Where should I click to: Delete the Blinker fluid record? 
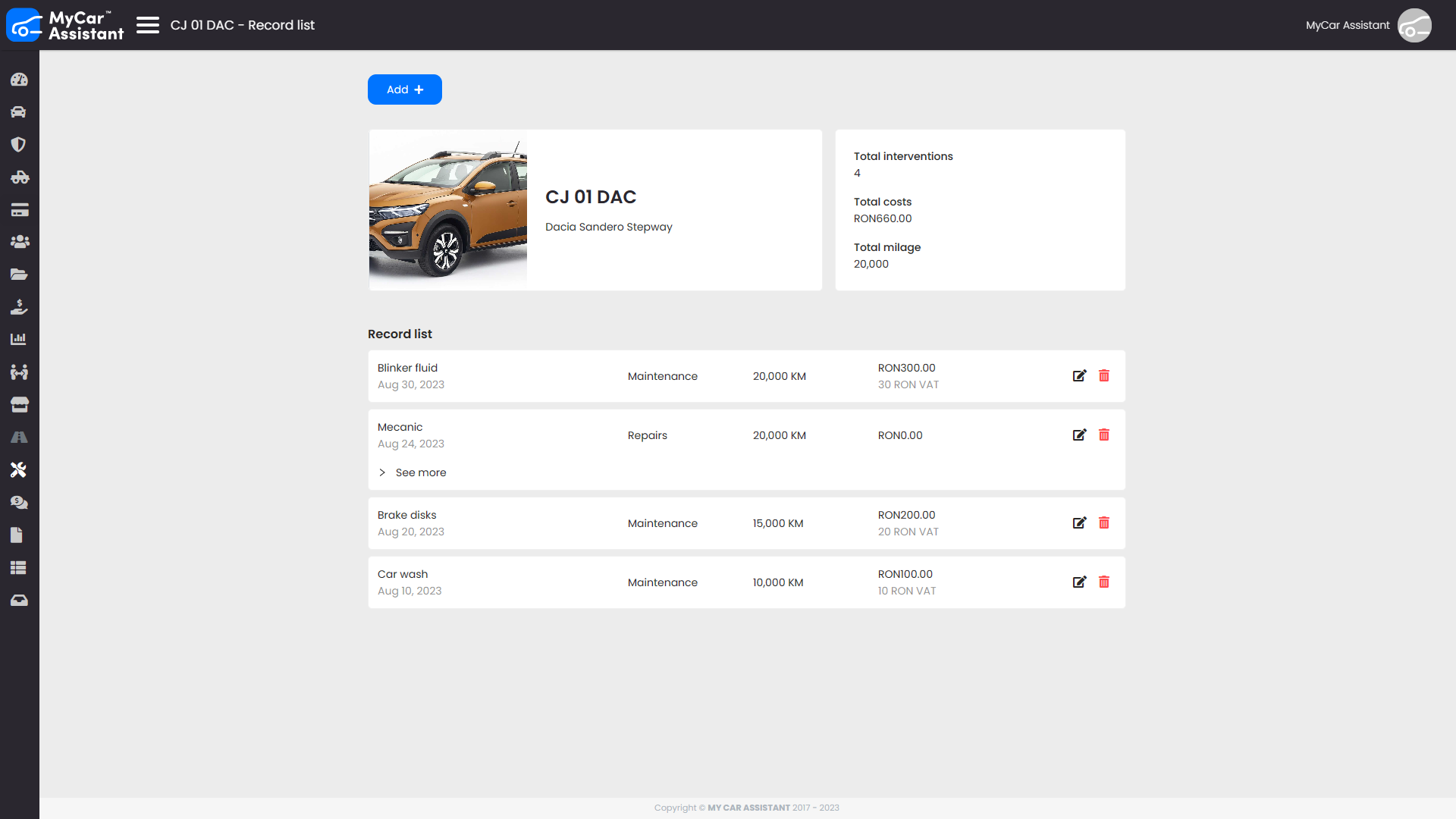[x=1104, y=376]
